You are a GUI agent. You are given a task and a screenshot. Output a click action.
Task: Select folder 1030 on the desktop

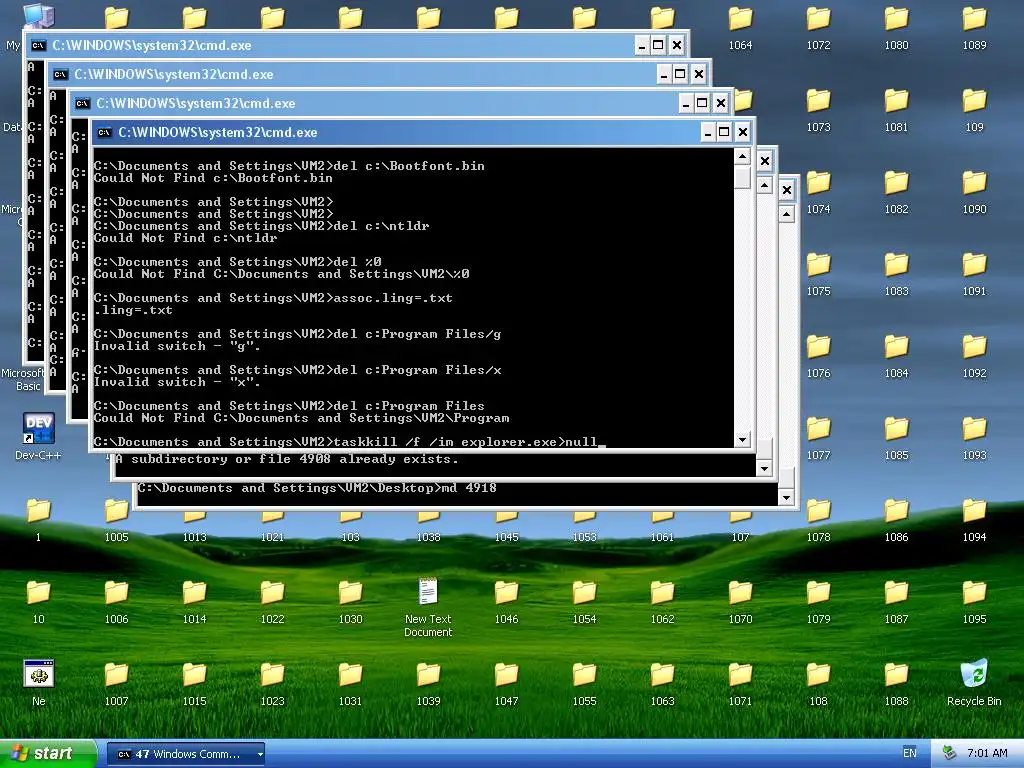tap(350, 601)
